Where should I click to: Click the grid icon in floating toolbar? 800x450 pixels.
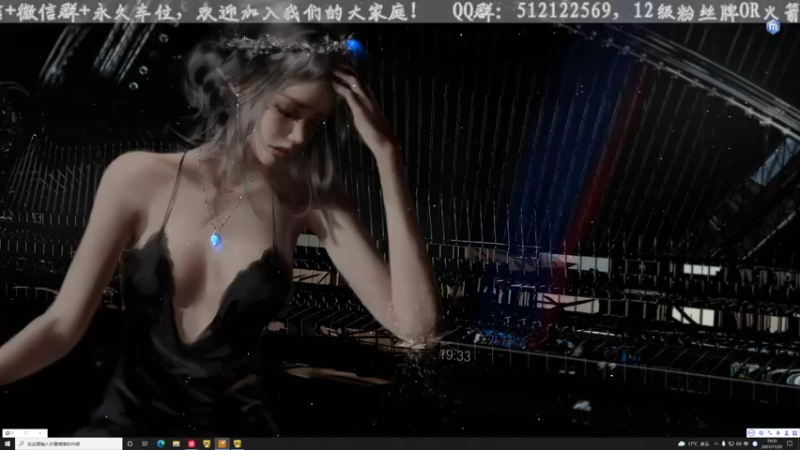(795, 433)
